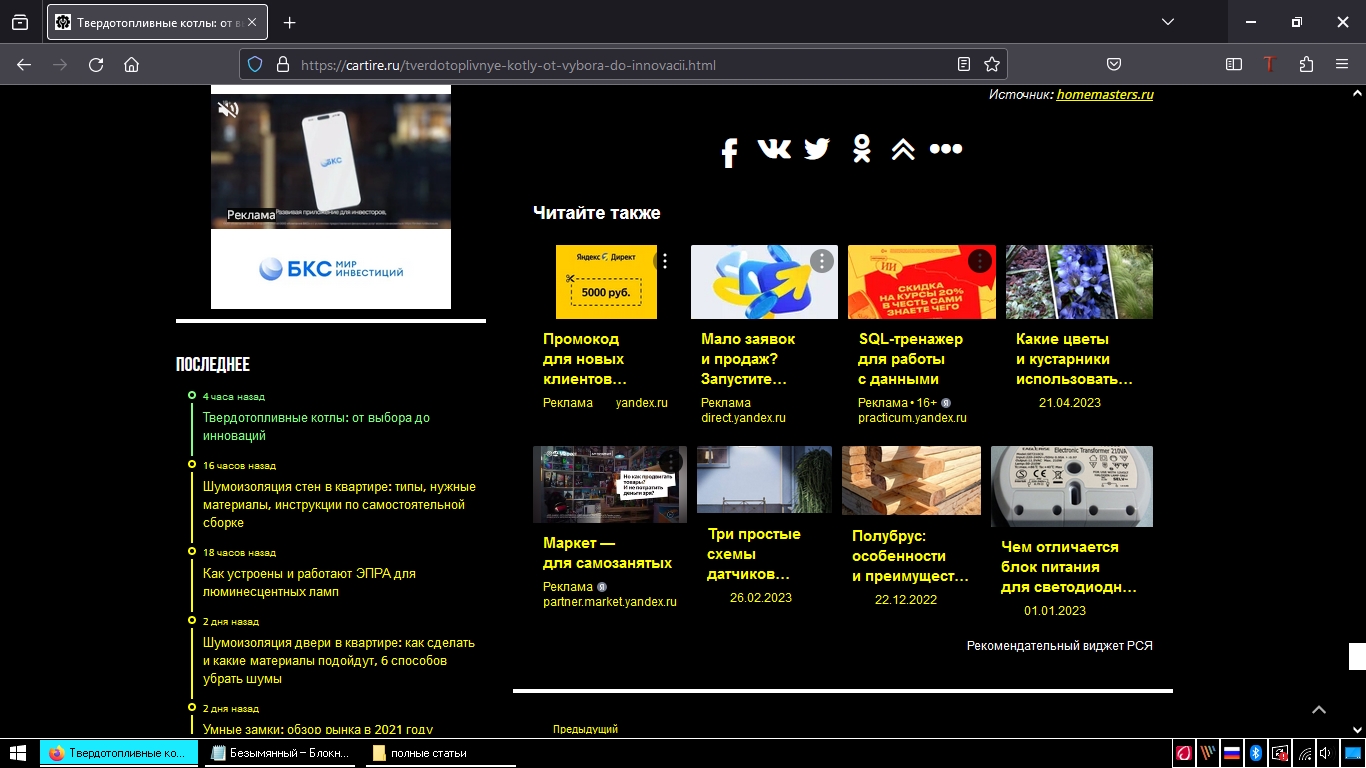Open the ad menu on Промокод card
The height and width of the screenshot is (768, 1366).
pyautogui.click(x=664, y=261)
